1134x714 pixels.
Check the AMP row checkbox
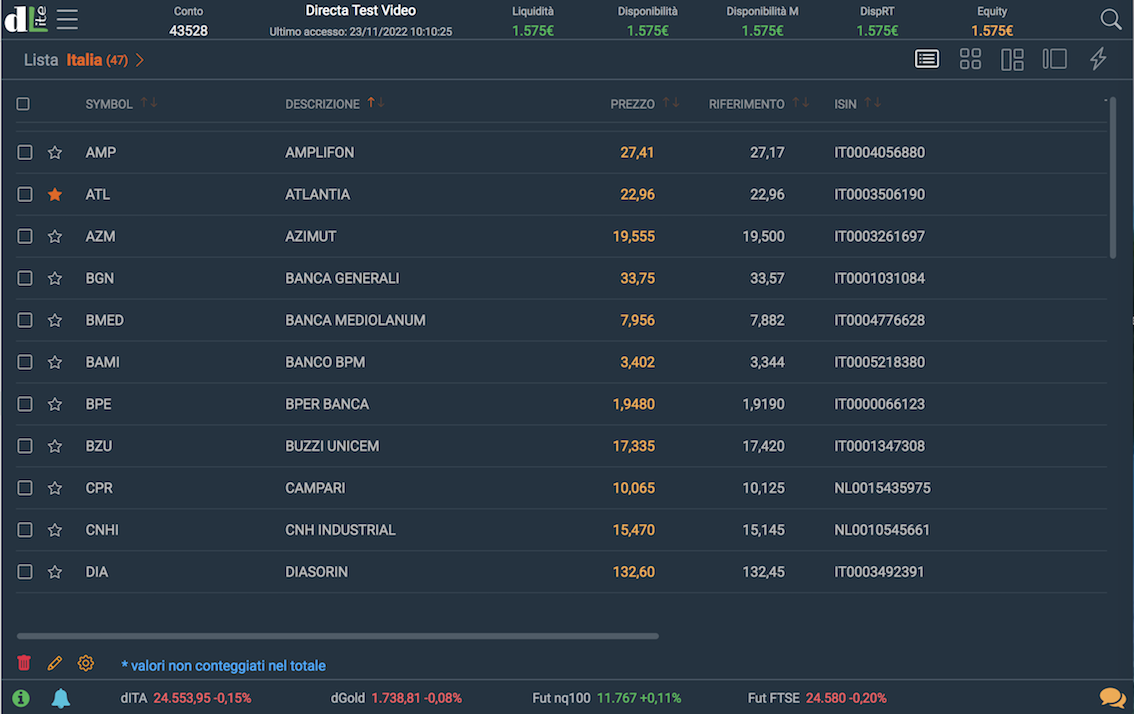tap(25, 152)
